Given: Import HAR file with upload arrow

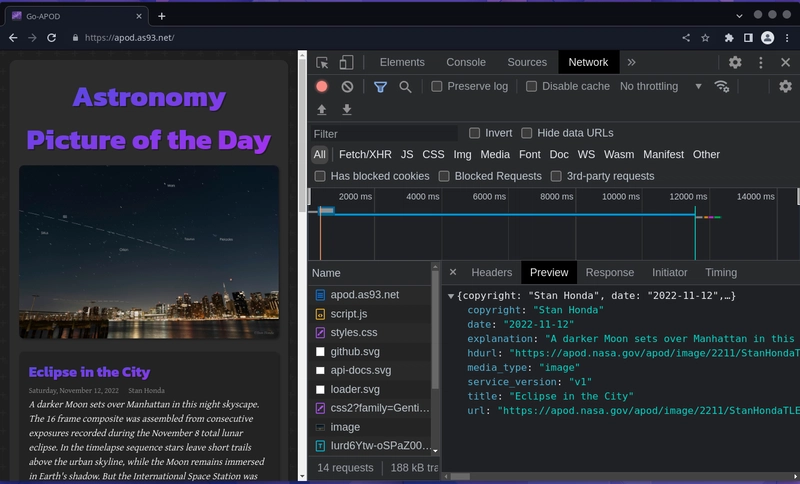Looking at the screenshot, I should click(321, 110).
